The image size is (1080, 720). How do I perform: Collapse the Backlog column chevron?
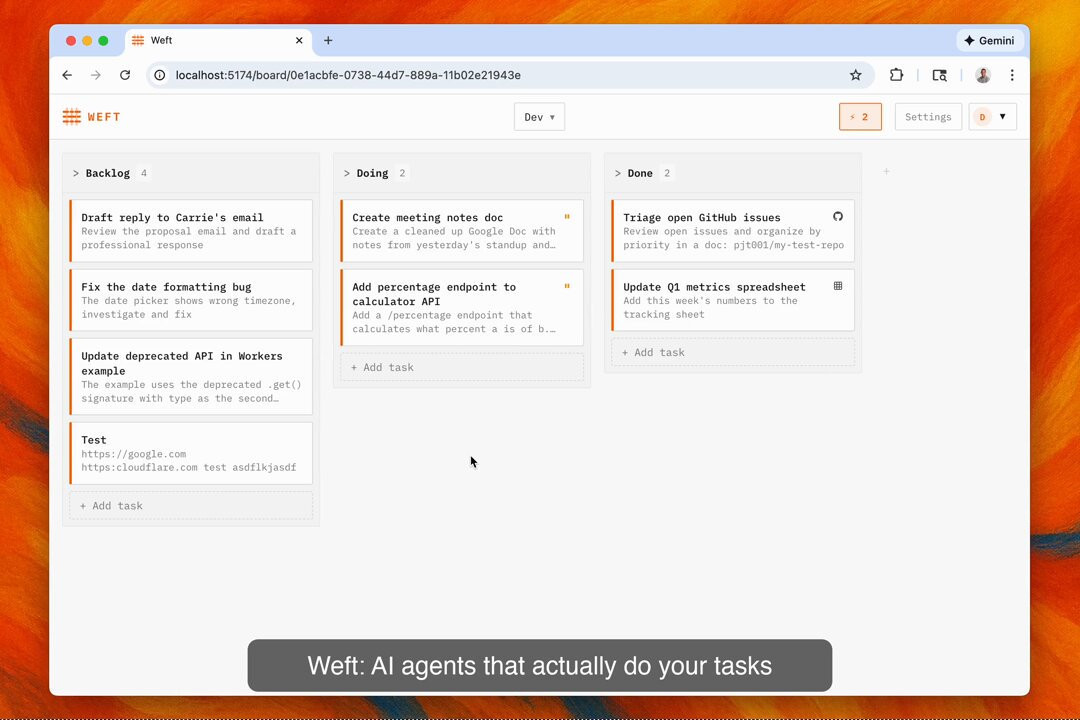(76, 173)
